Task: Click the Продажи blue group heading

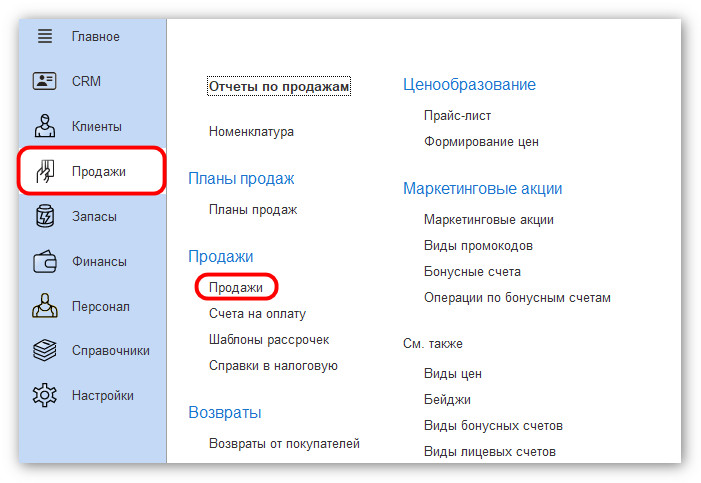Action: click(220, 256)
